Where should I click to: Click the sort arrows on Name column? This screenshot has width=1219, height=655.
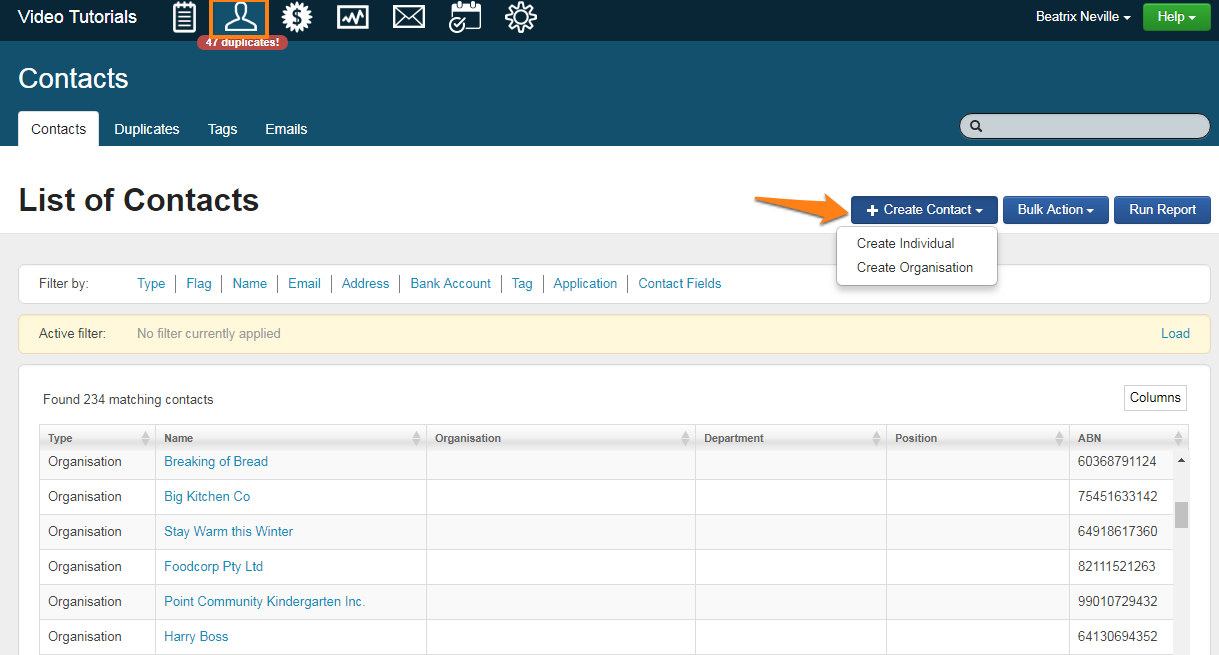(416, 438)
